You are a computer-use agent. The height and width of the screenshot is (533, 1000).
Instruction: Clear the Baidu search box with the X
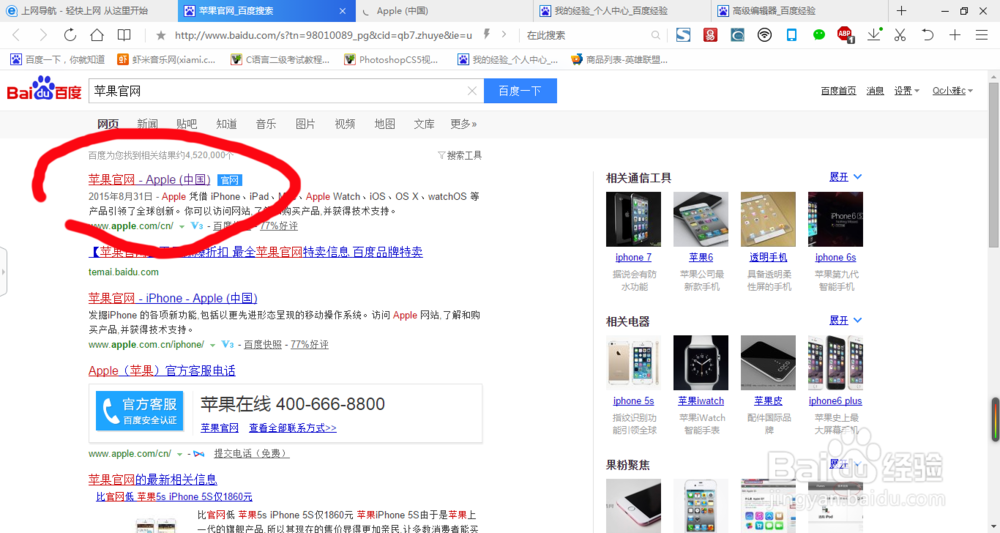coord(472,91)
